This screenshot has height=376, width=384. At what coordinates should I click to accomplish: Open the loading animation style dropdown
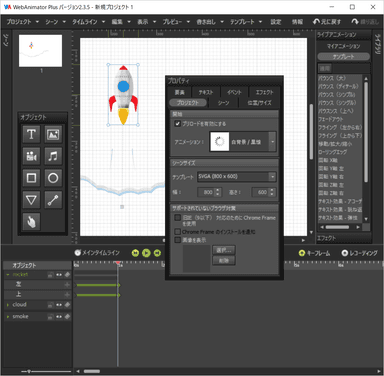pyautogui.click(x=243, y=141)
